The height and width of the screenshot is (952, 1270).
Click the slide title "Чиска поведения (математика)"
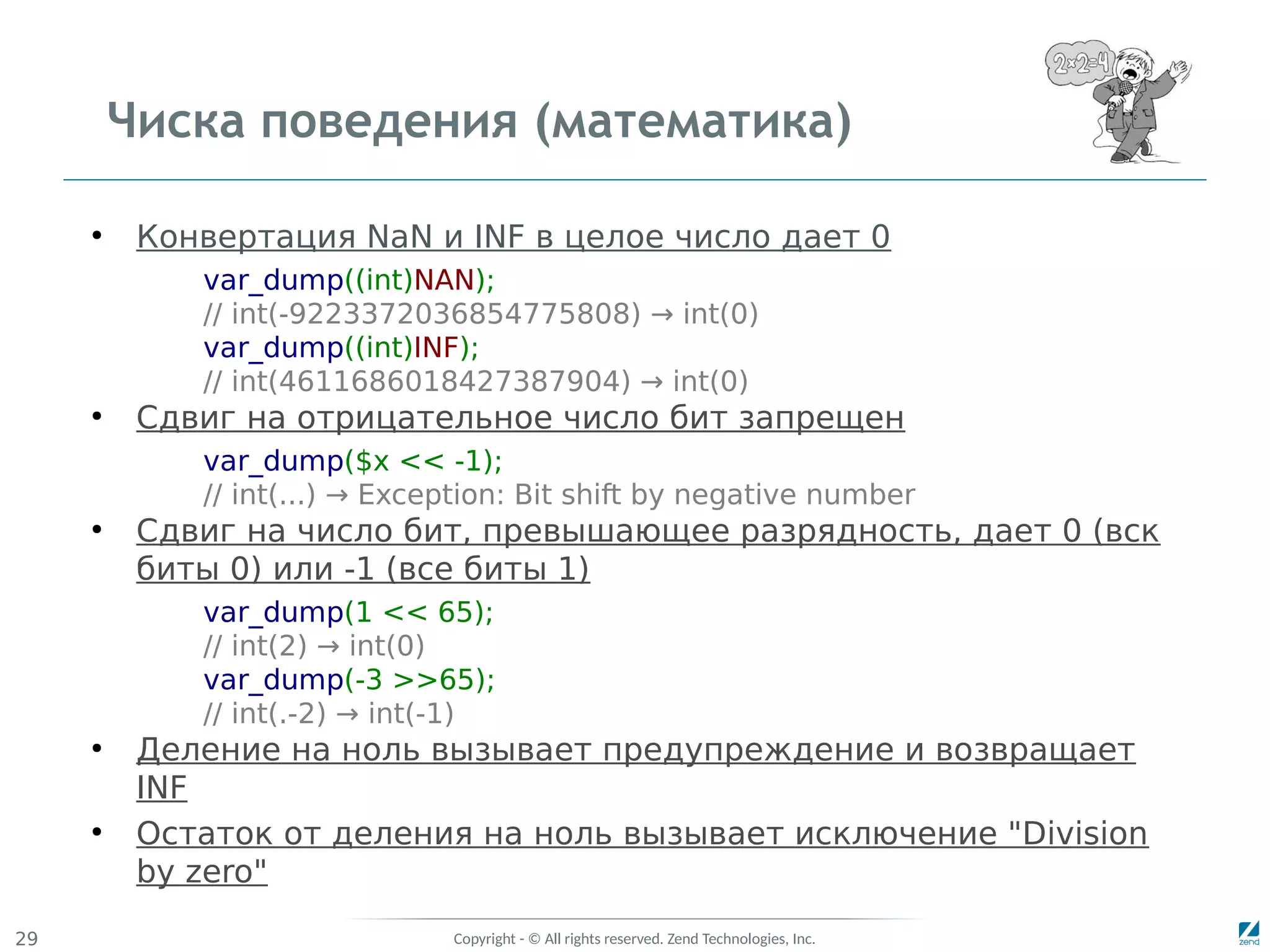pos(479,121)
